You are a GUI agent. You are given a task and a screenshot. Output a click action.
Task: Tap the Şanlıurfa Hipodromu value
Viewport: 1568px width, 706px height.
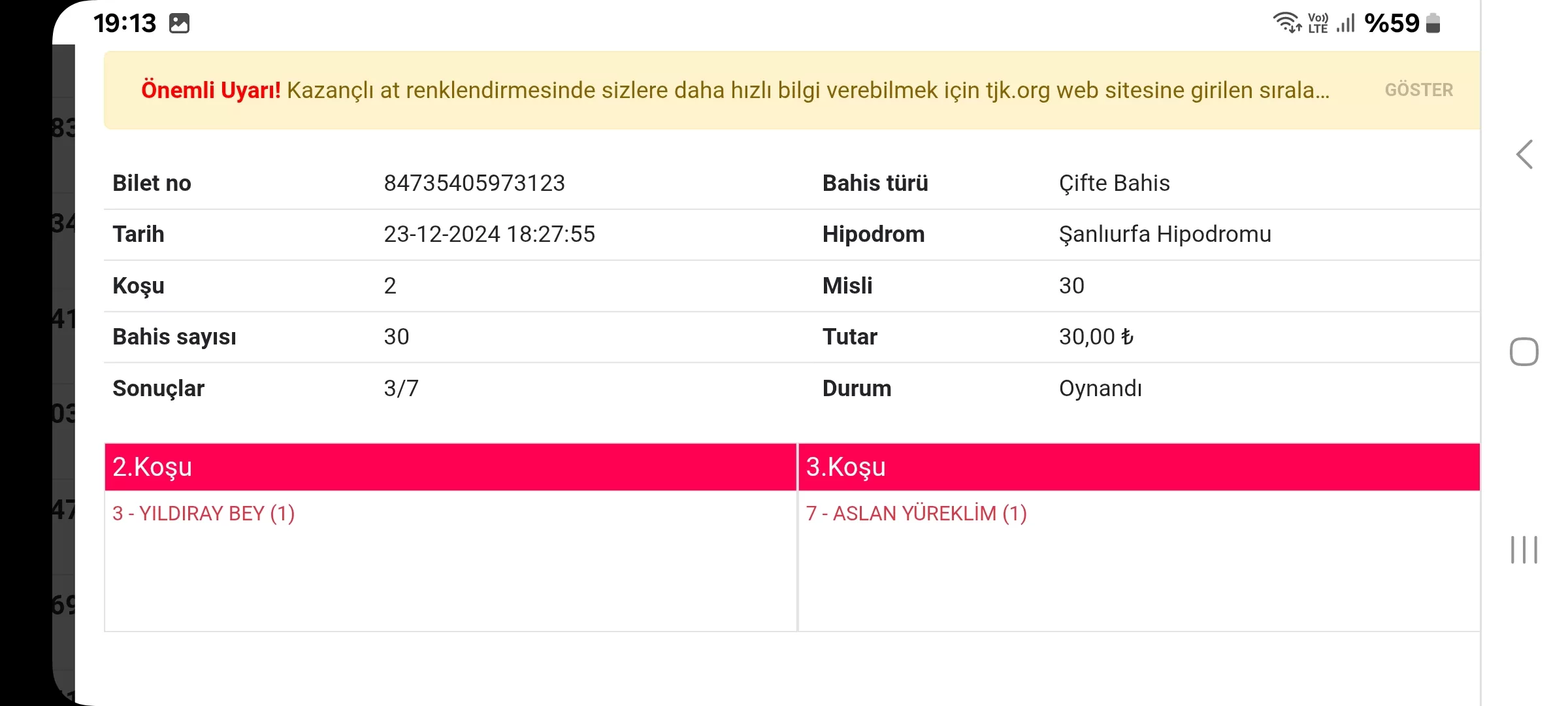click(1165, 234)
